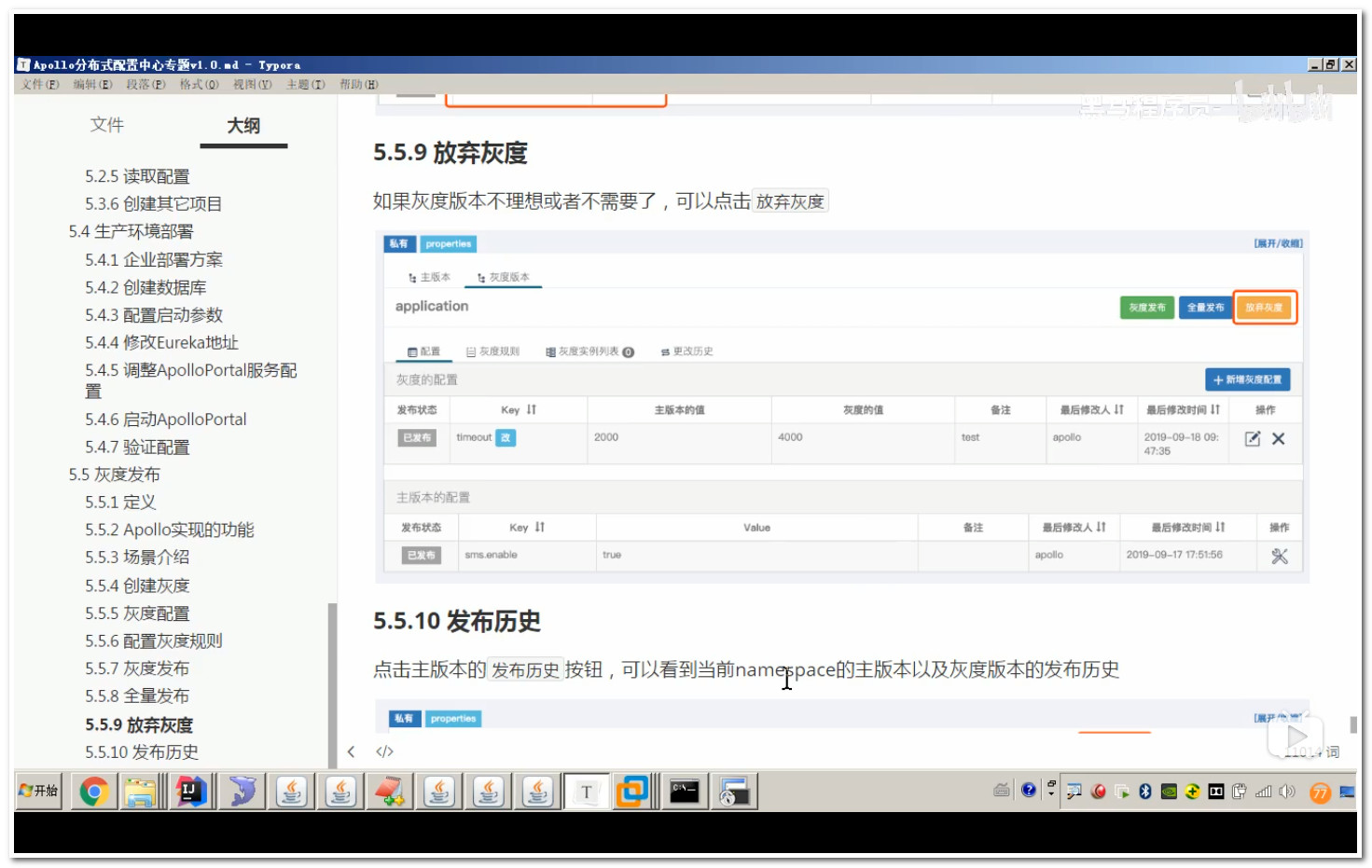Open the 格式(O) menu
The image size is (1372, 868).
pos(200,84)
